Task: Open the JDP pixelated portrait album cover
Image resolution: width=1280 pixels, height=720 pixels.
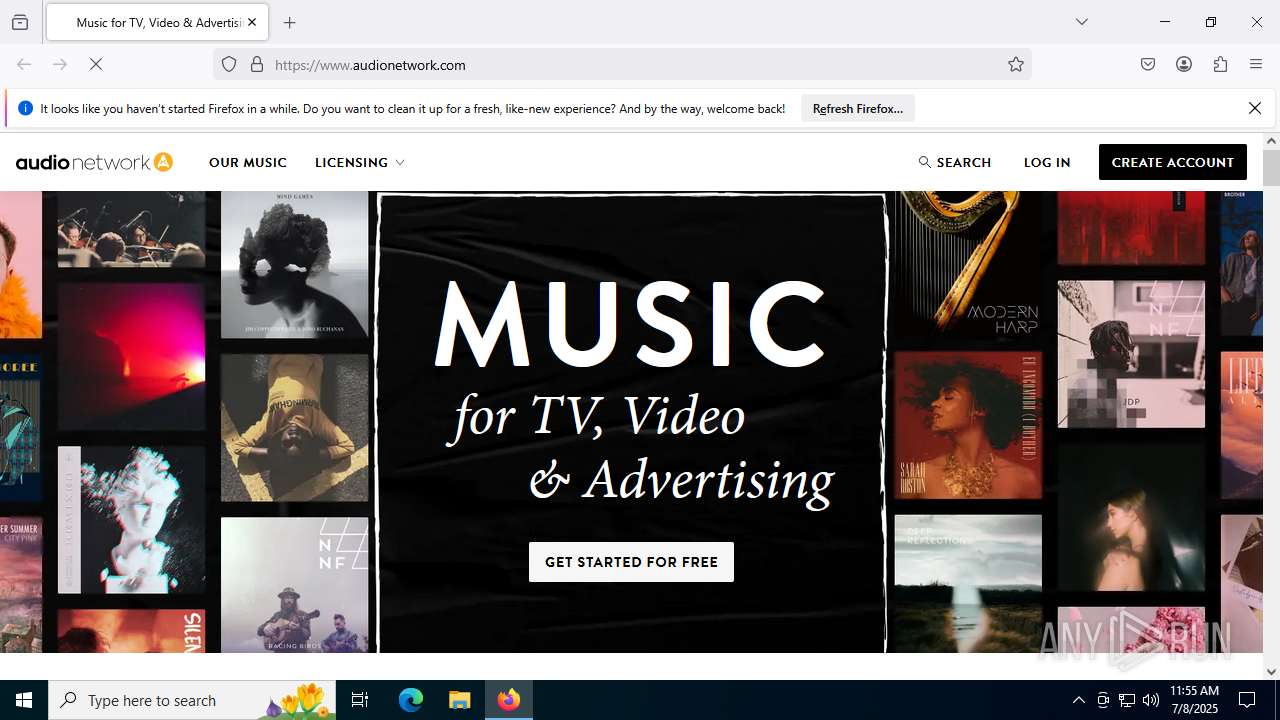Action: pos(1131,354)
